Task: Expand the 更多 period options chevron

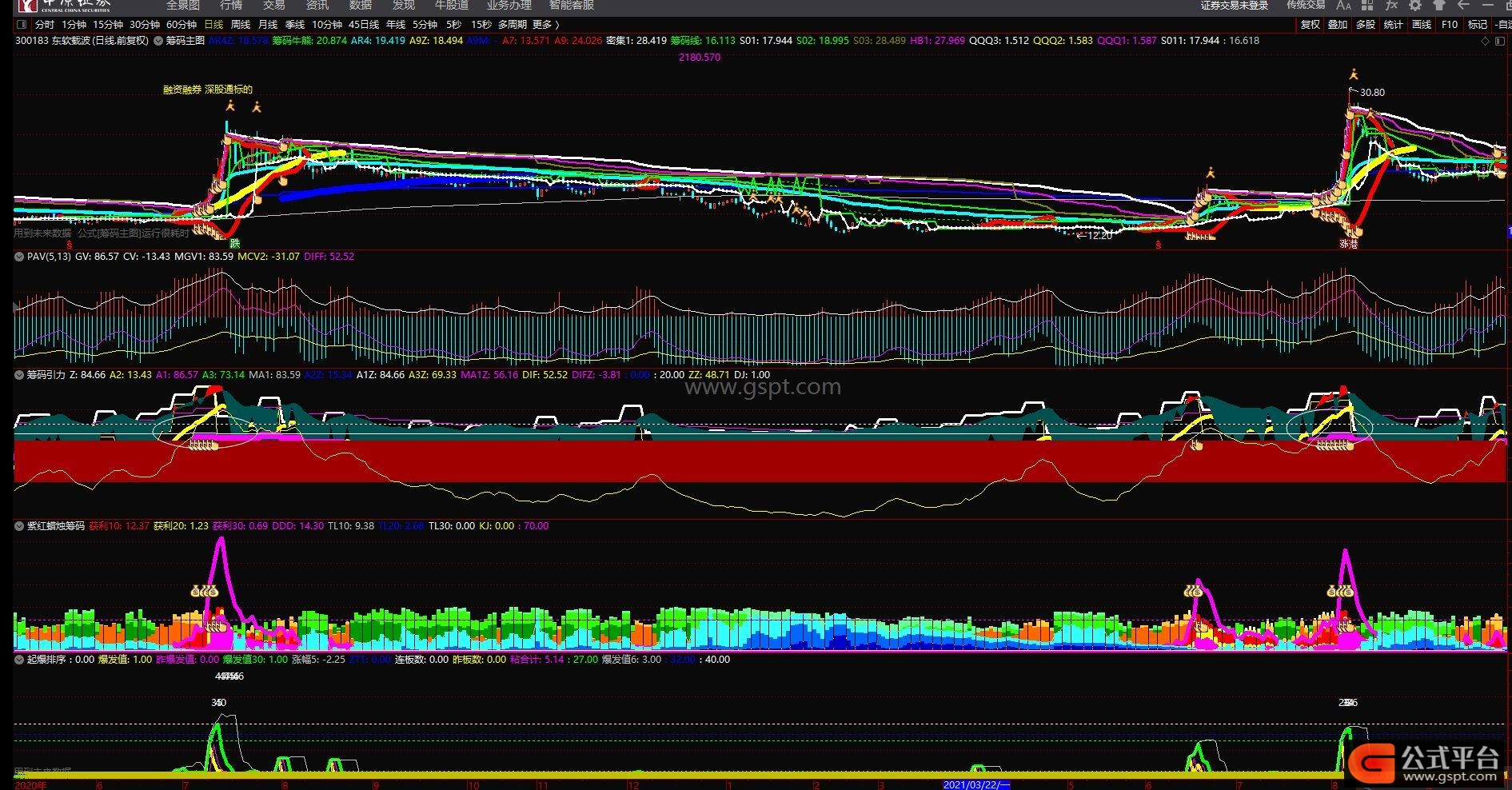Action: pos(557,25)
